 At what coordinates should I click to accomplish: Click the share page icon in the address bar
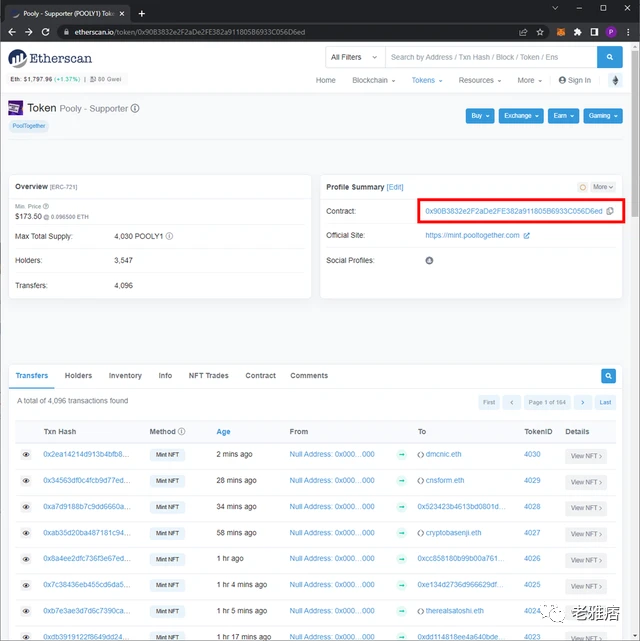click(523, 32)
